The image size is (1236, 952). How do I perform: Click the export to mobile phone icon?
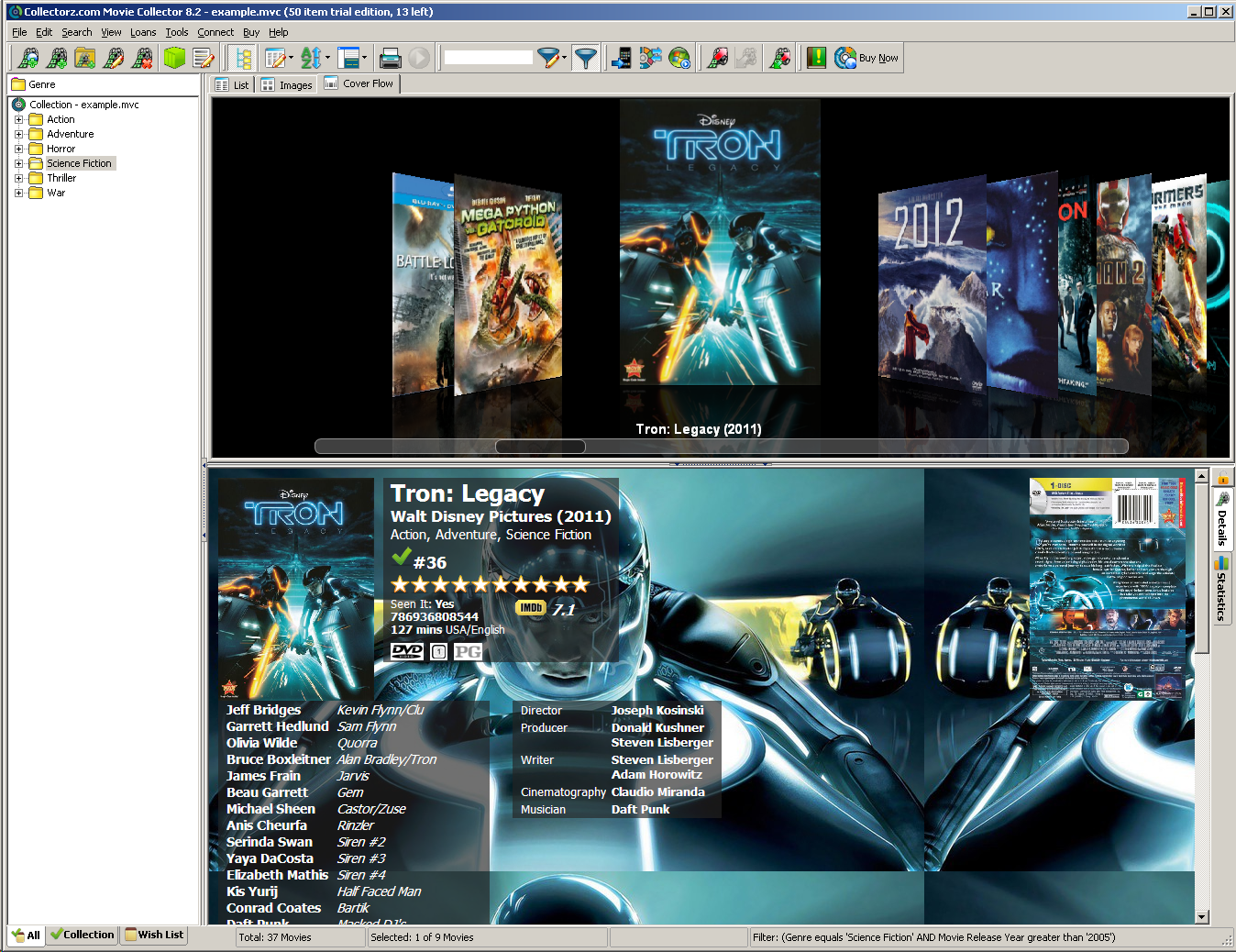click(x=621, y=58)
